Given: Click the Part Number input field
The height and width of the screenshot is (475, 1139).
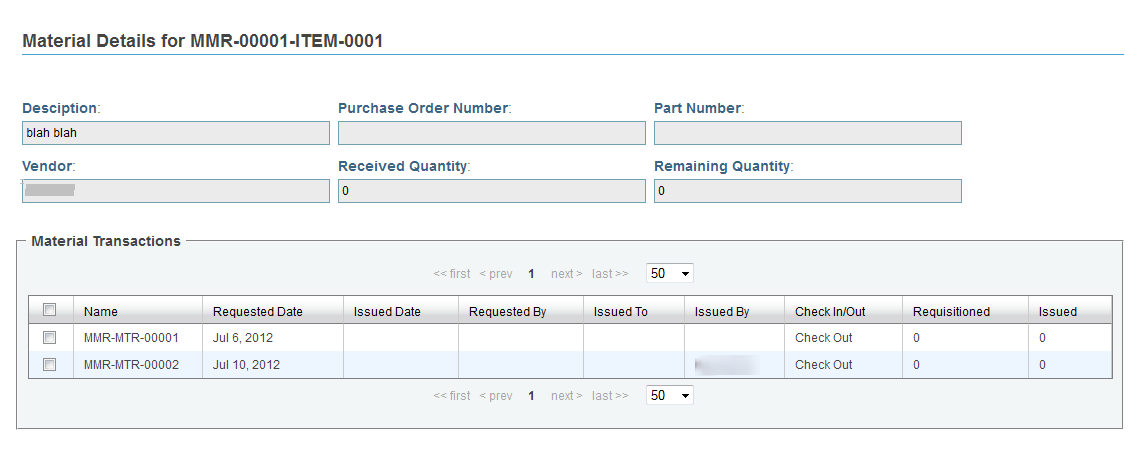Looking at the screenshot, I should [808, 133].
